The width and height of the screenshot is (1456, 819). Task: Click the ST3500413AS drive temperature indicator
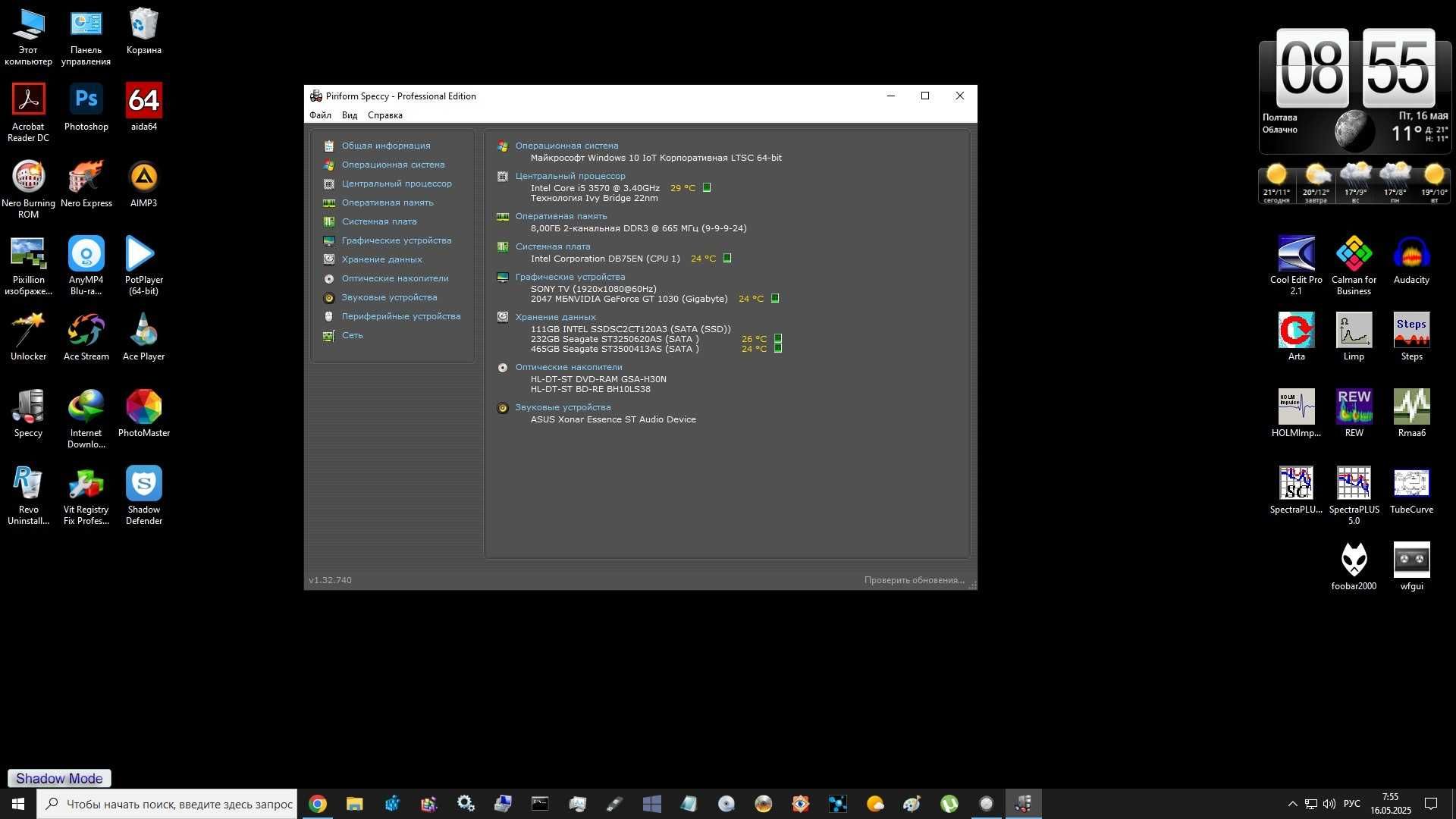pyautogui.click(x=778, y=348)
